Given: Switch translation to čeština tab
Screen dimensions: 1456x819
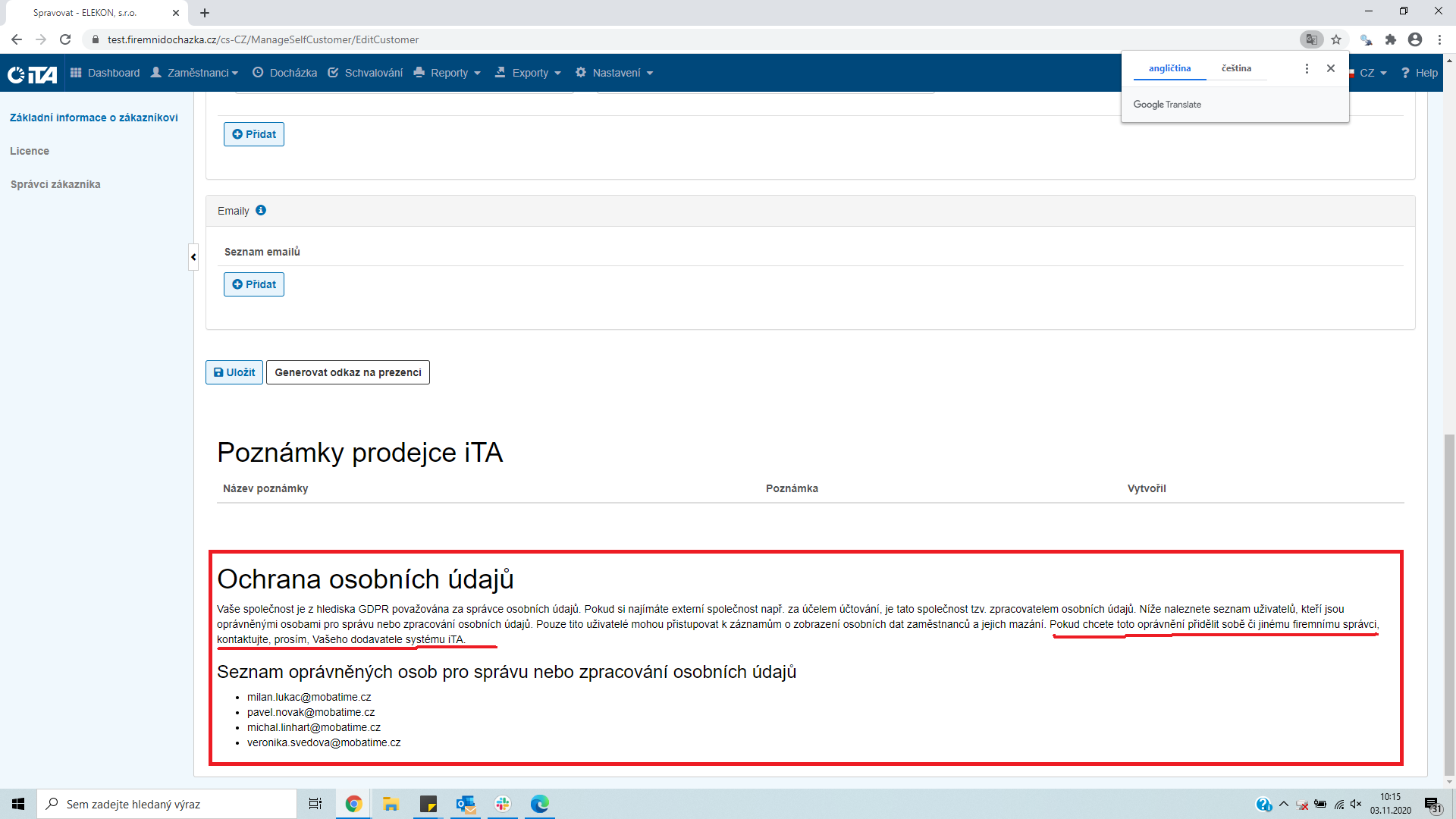Looking at the screenshot, I should pos(1236,68).
